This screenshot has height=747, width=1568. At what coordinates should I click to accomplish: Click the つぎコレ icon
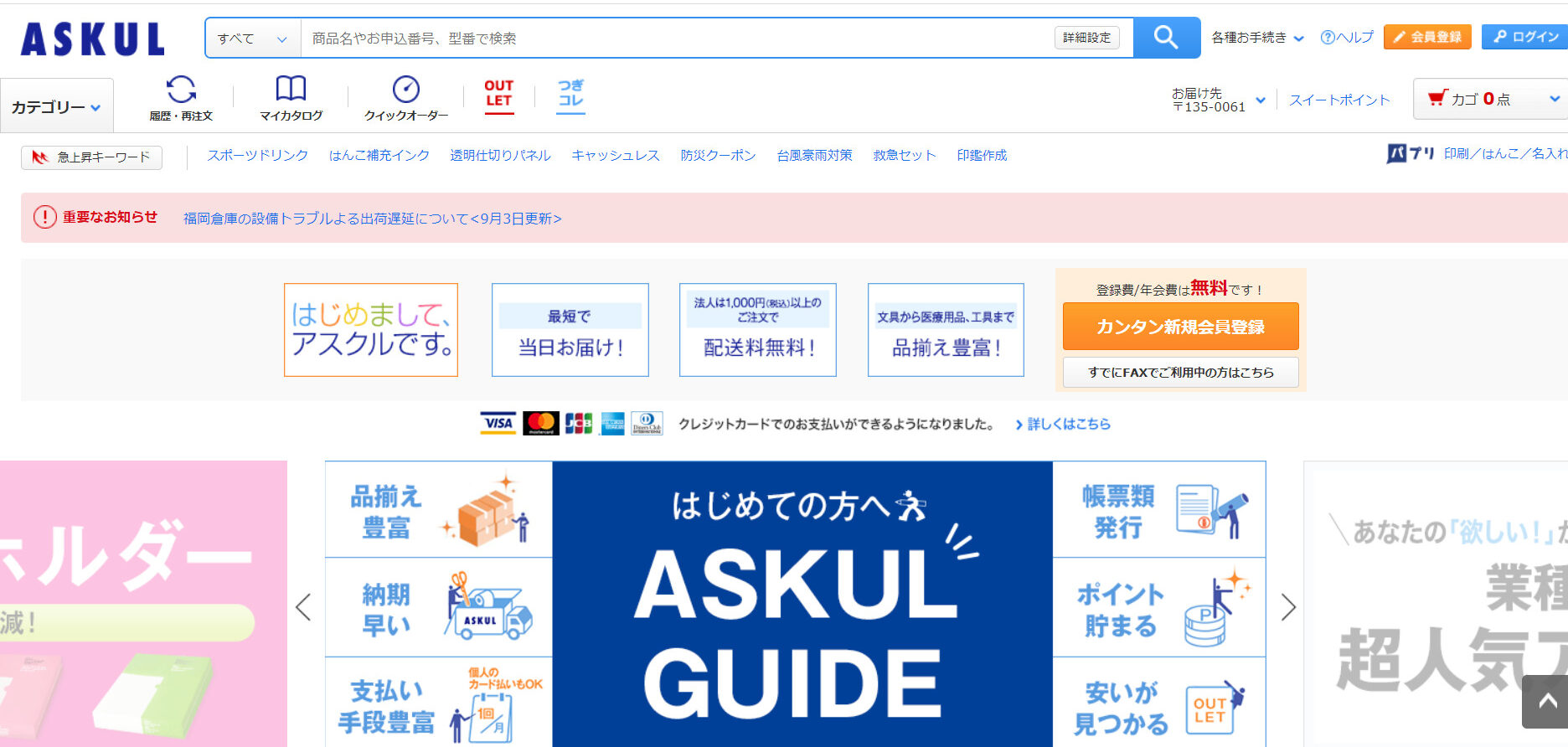[x=570, y=94]
